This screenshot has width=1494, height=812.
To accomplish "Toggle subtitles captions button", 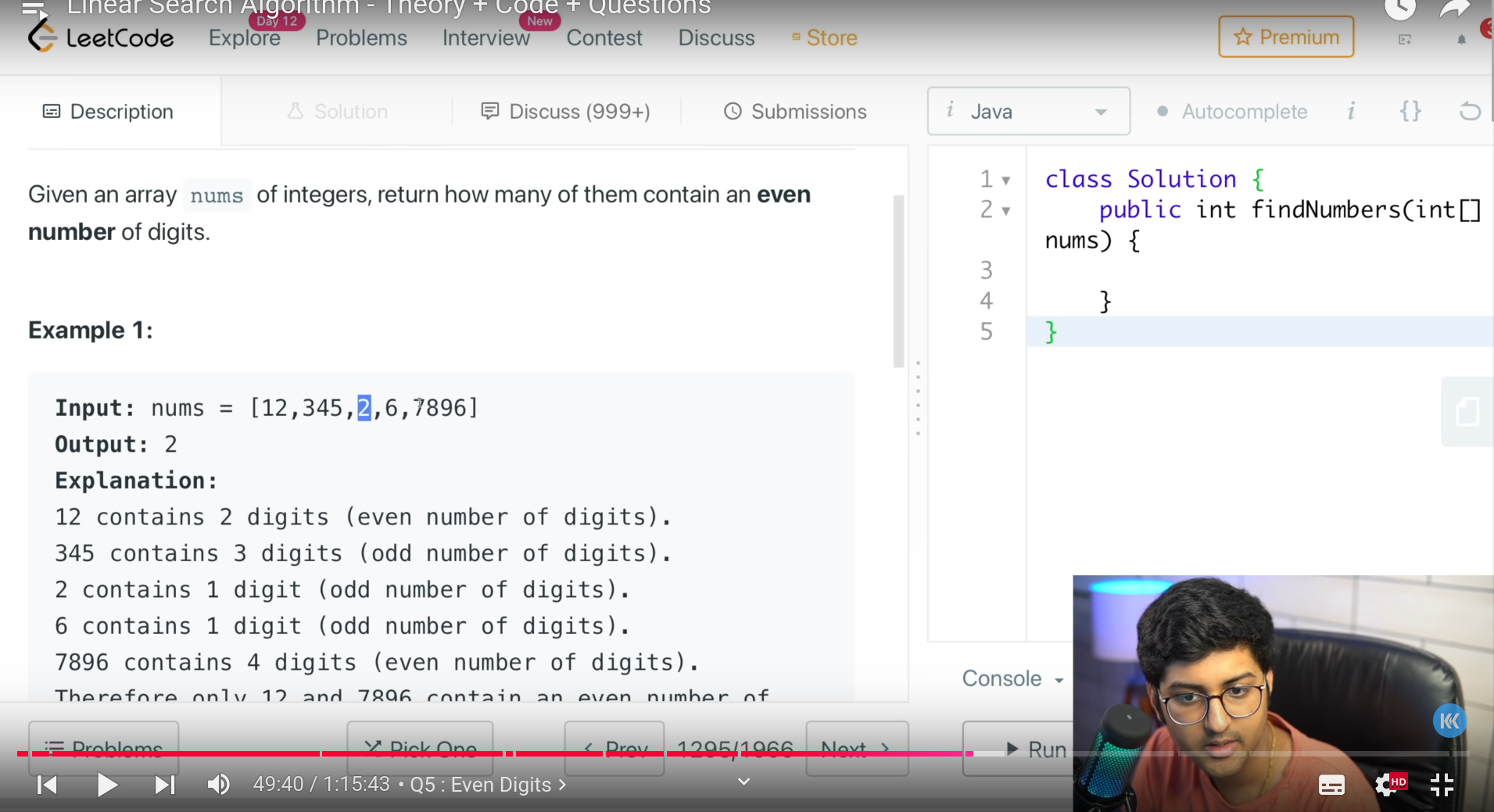I will tap(1331, 785).
